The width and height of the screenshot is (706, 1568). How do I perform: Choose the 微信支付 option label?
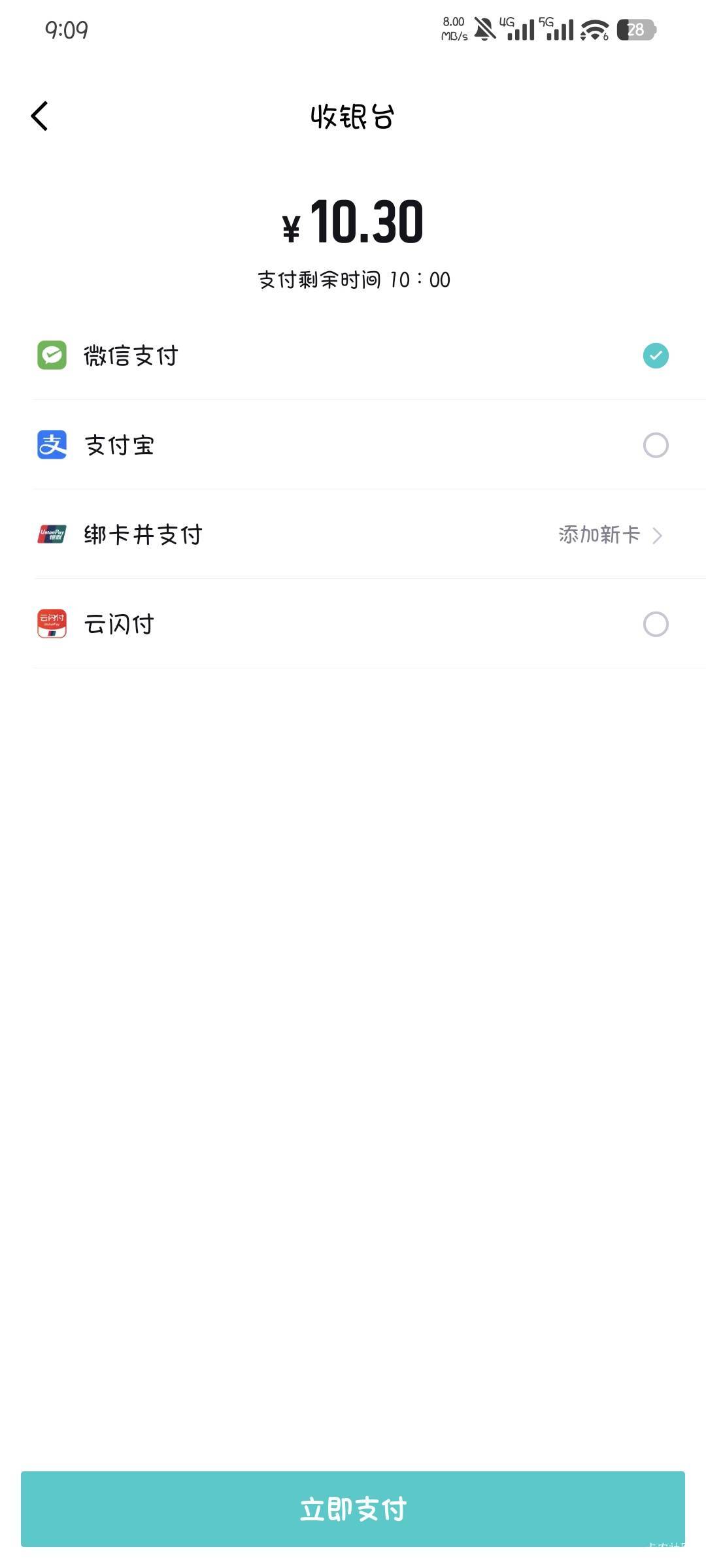[131, 355]
